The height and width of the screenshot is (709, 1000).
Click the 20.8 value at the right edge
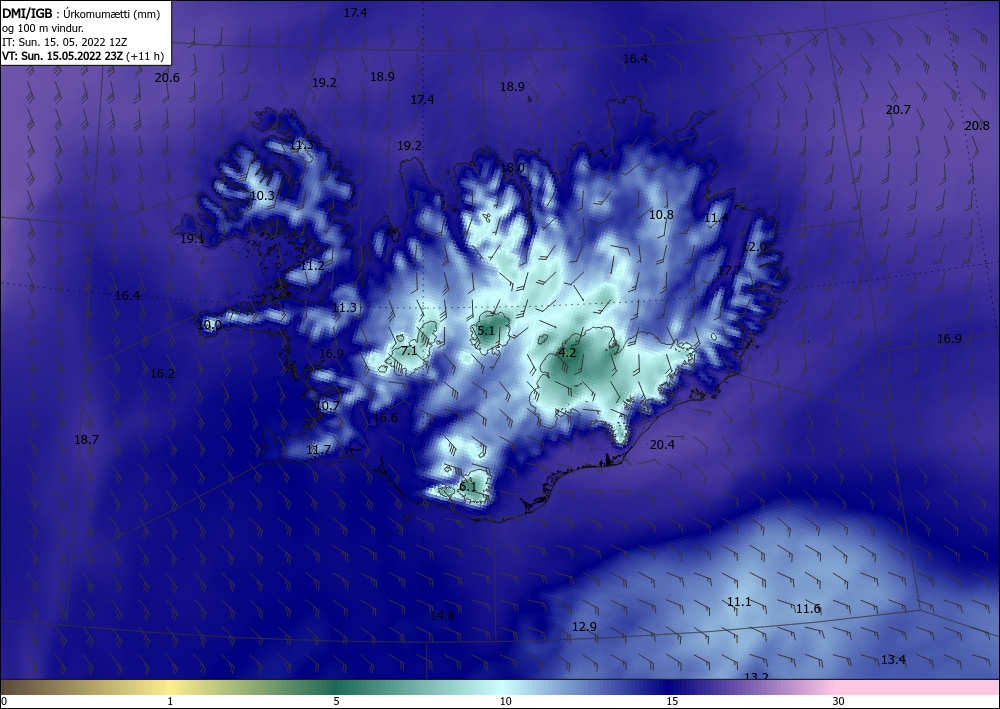pos(977,126)
